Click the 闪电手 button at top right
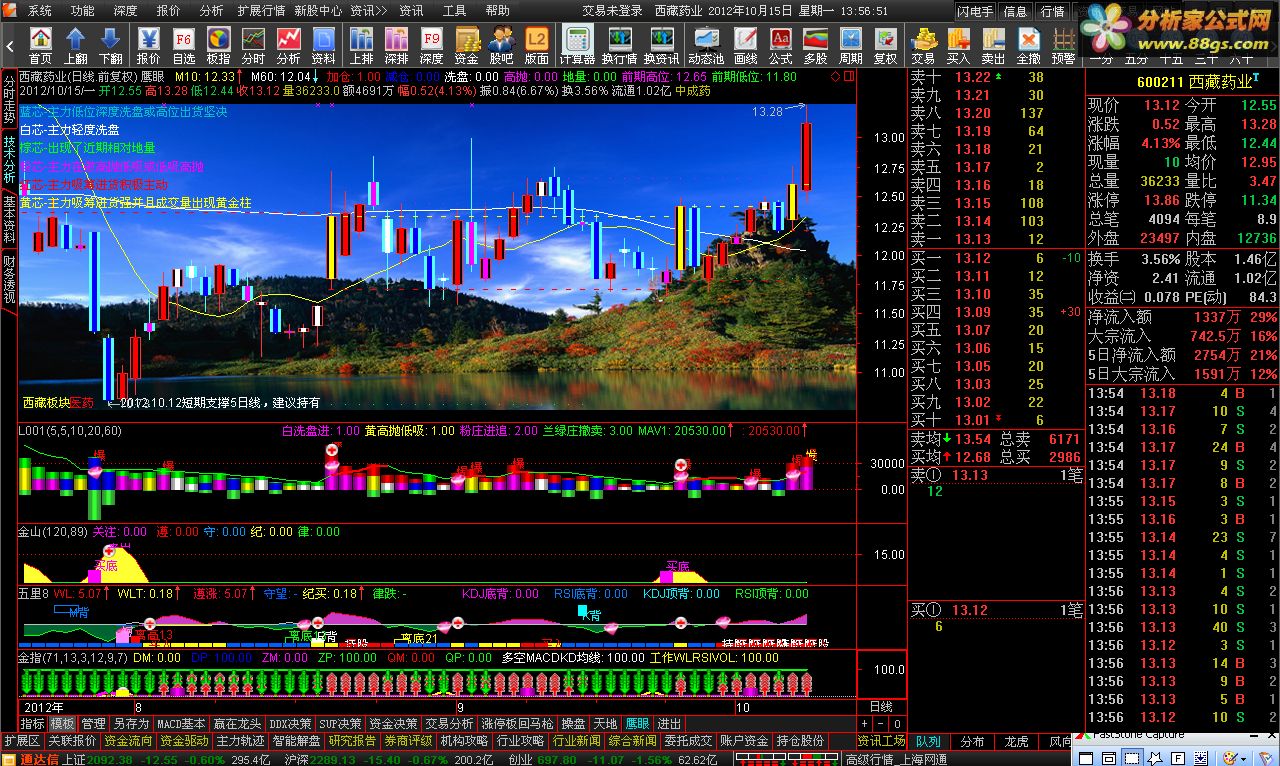The width and height of the screenshot is (1280, 766). tap(975, 11)
